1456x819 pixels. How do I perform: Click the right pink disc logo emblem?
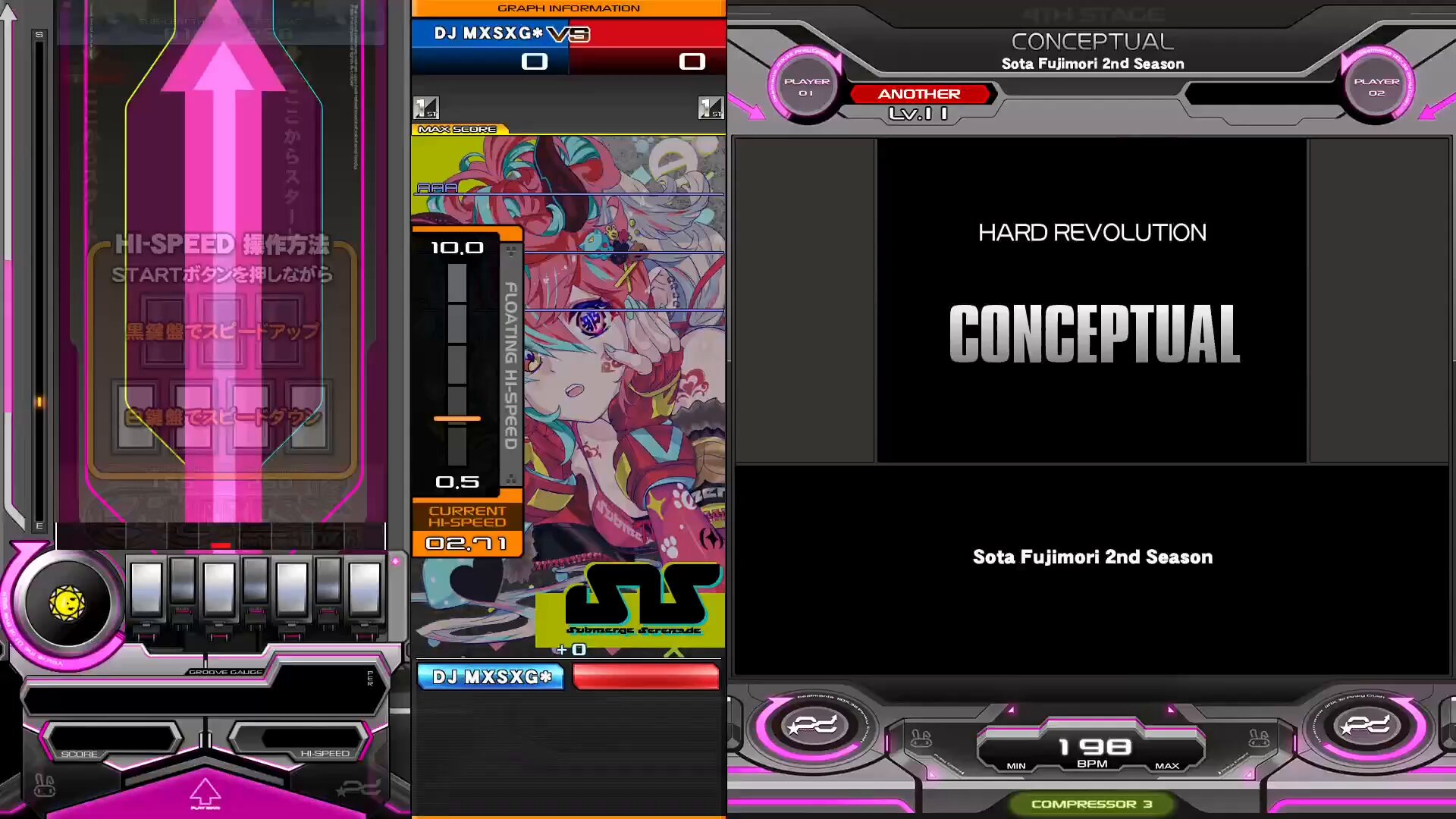[1367, 726]
